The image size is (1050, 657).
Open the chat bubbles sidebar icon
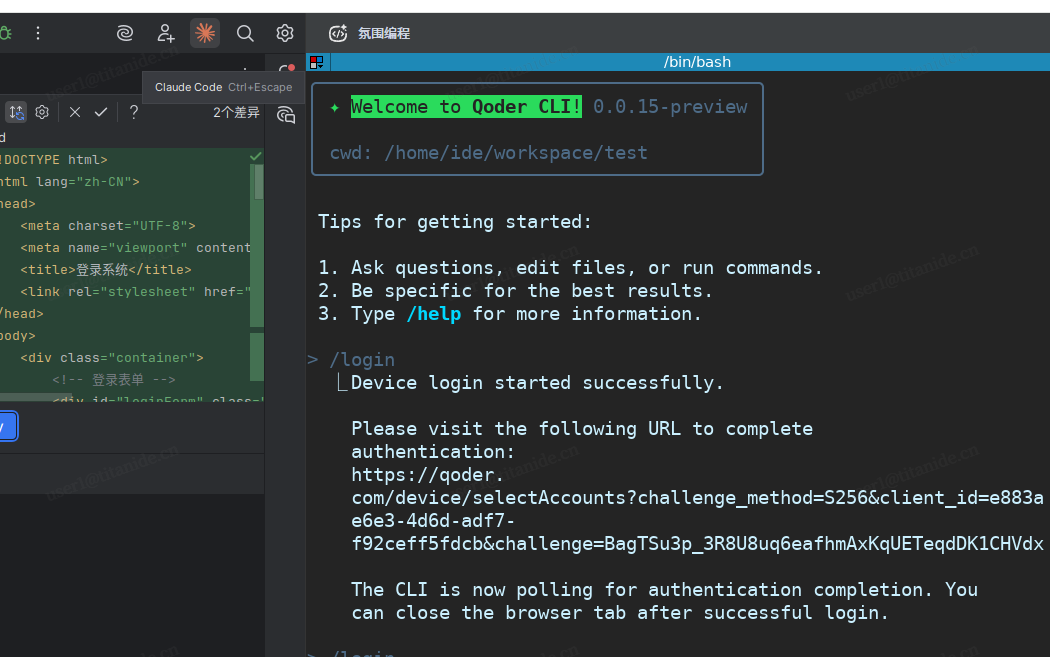(286, 115)
